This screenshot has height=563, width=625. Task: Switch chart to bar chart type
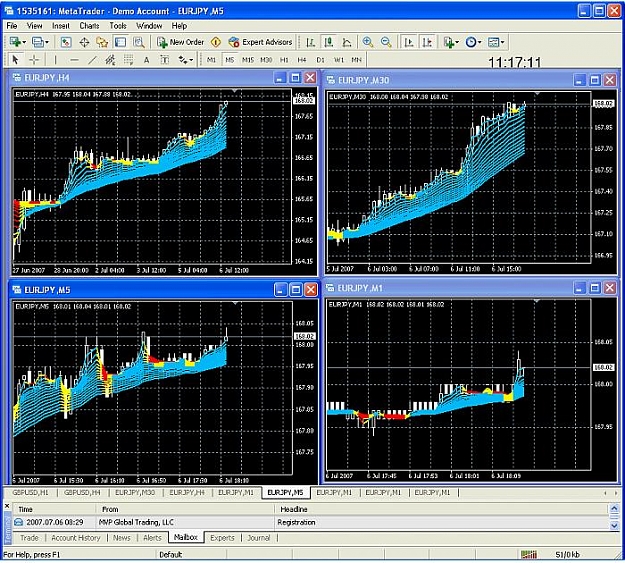[311, 42]
